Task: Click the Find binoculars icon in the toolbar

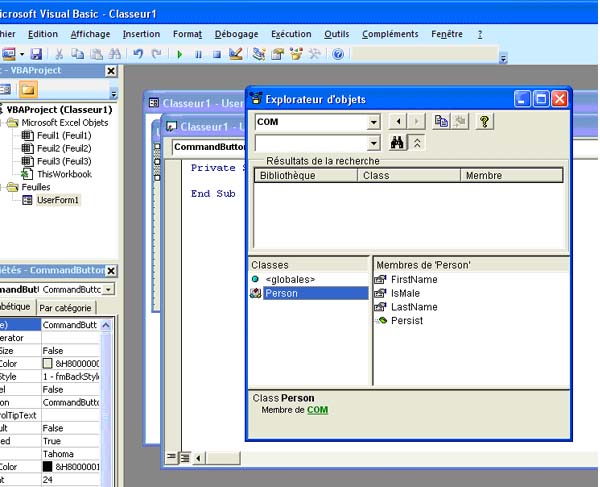Action: pos(115,54)
